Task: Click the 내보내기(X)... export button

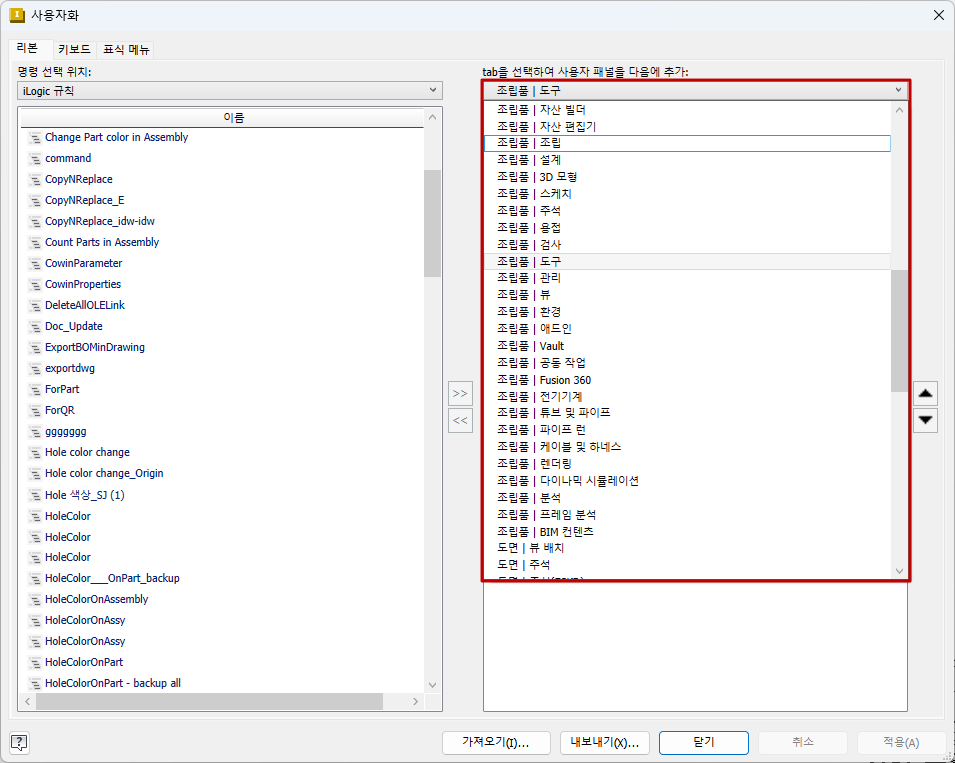Action: 605,742
